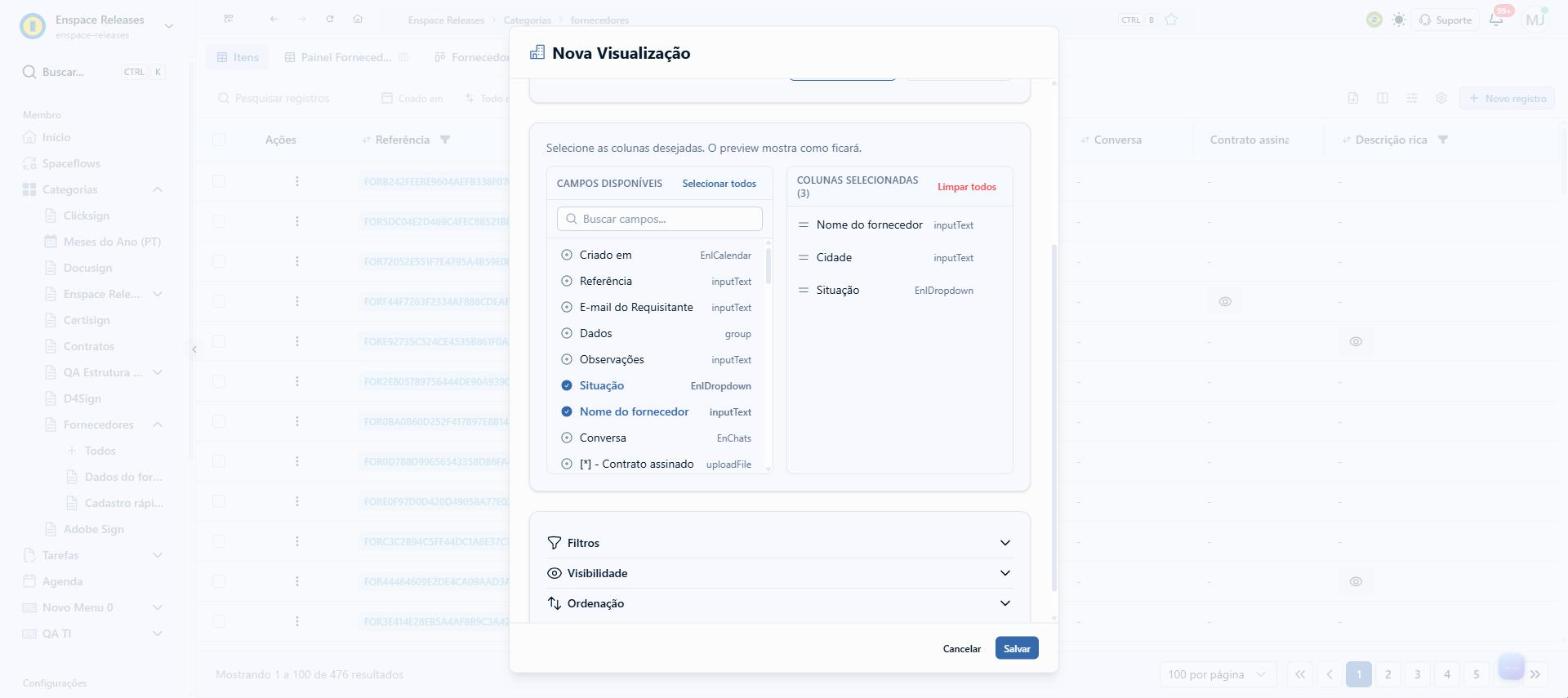Collapse the Fornecedores subcategory
Viewport: 1568px width, 698px height.
coord(158,425)
